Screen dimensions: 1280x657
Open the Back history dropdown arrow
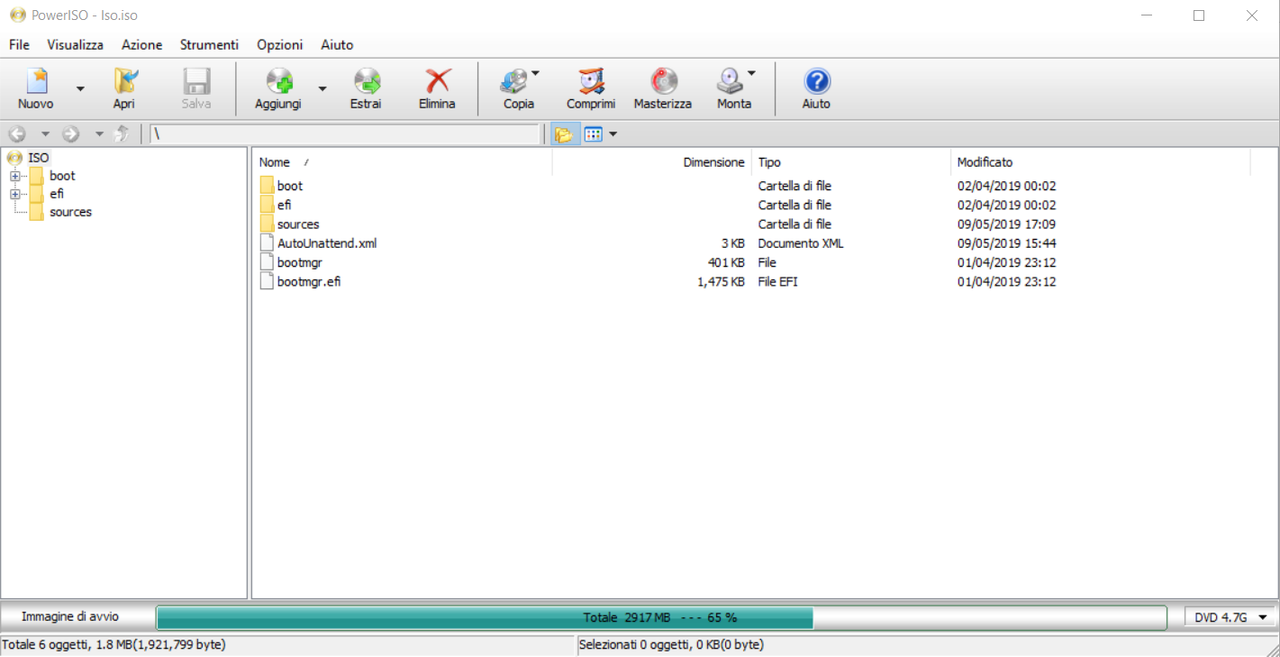coord(45,134)
